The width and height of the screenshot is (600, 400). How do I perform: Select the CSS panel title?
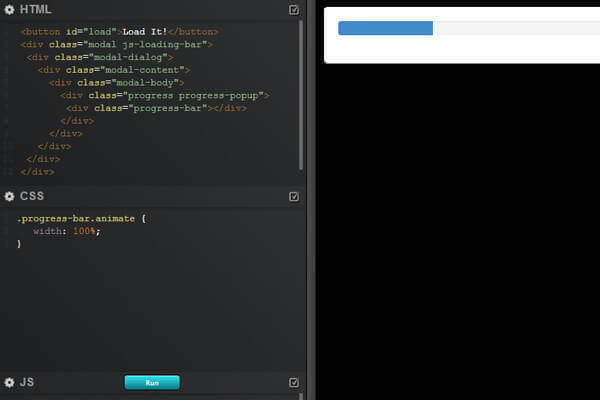tap(31, 196)
